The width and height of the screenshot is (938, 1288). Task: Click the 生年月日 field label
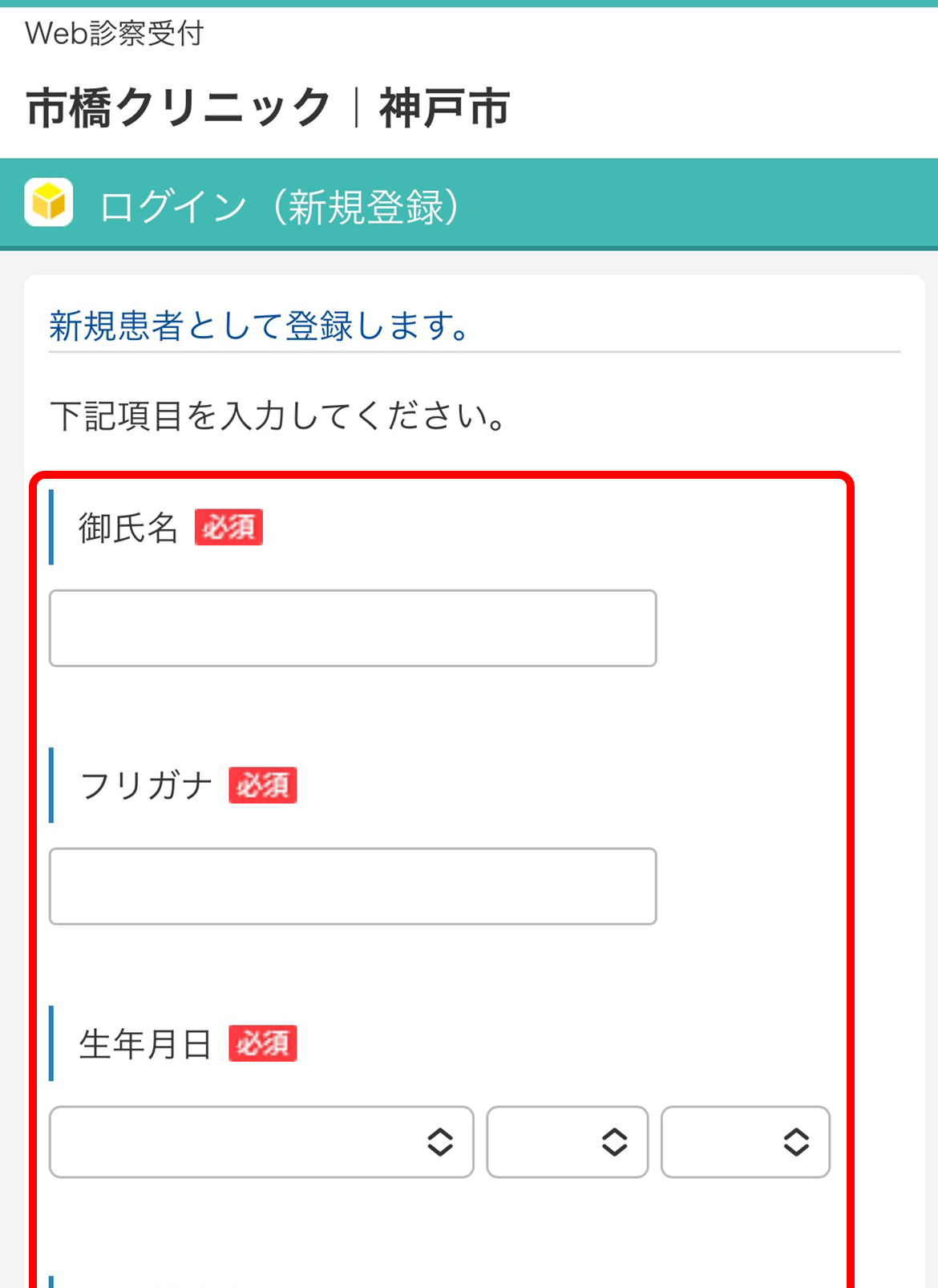pyautogui.click(x=145, y=1044)
